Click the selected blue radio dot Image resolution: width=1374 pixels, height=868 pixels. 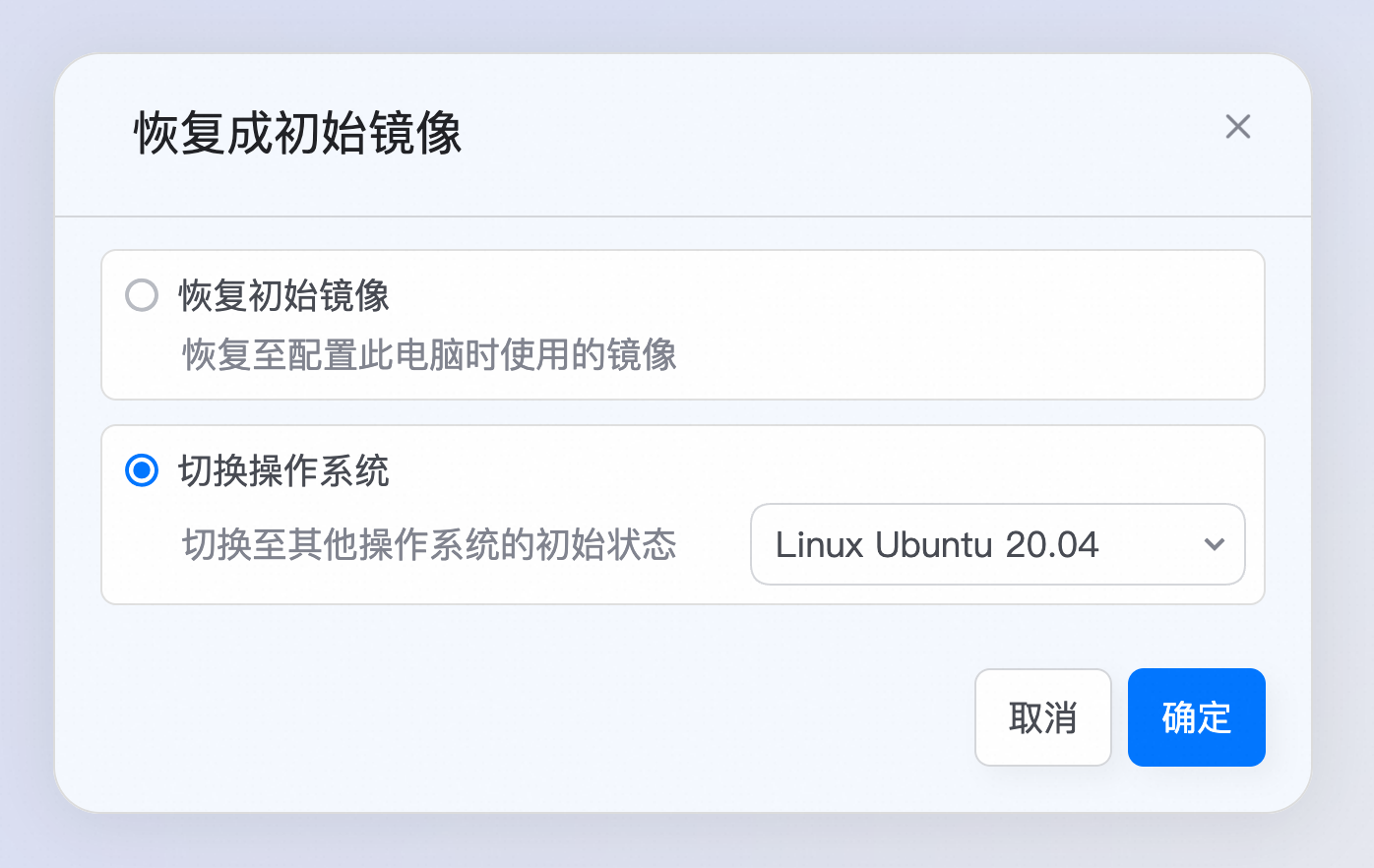142,470
